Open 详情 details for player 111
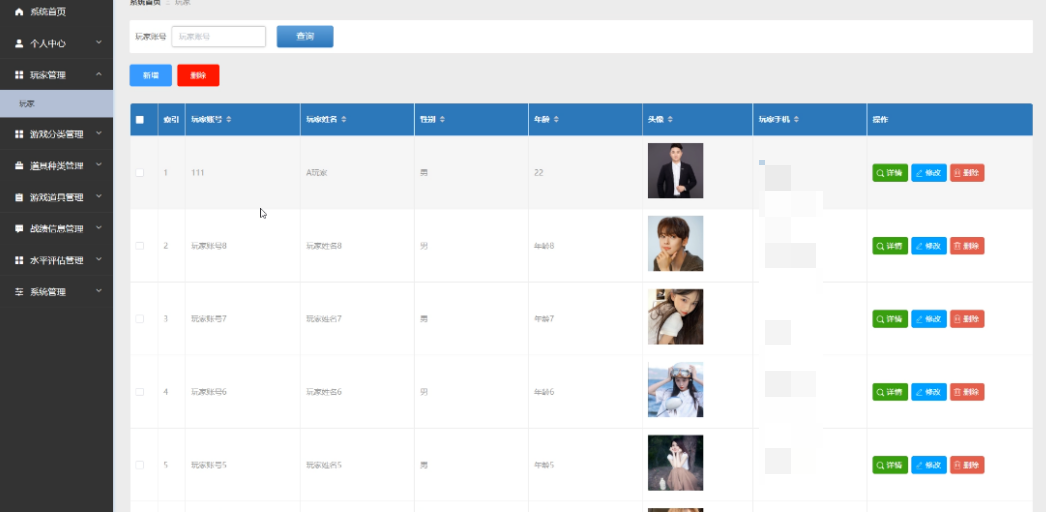This screenshot has height=520, width=1046. pos(890,173)
